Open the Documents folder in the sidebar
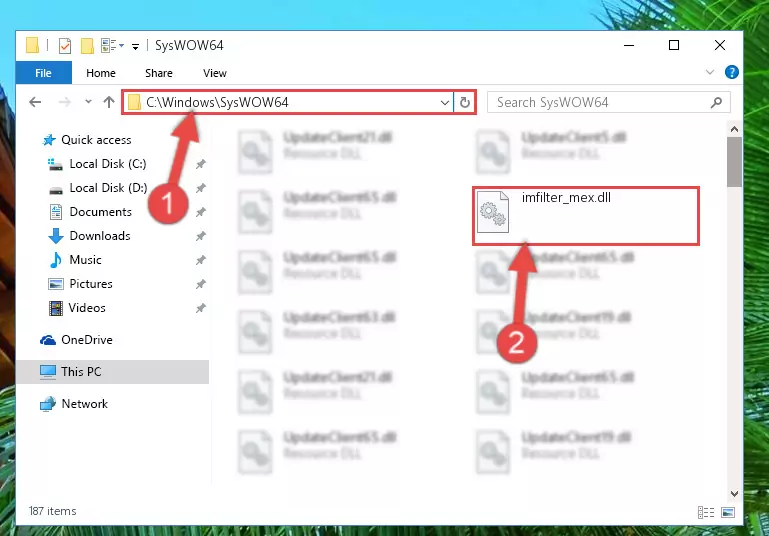Screen dimensions: 769x536 (x=91, y=212)
